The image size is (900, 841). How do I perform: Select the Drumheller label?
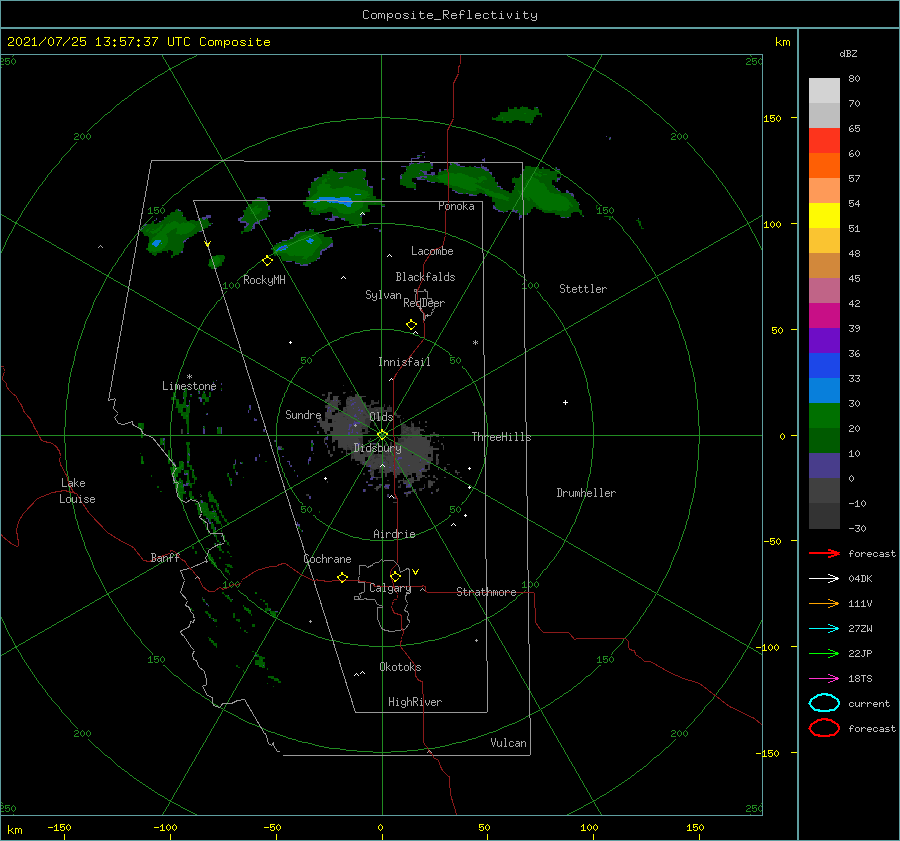tap(586, 493)
